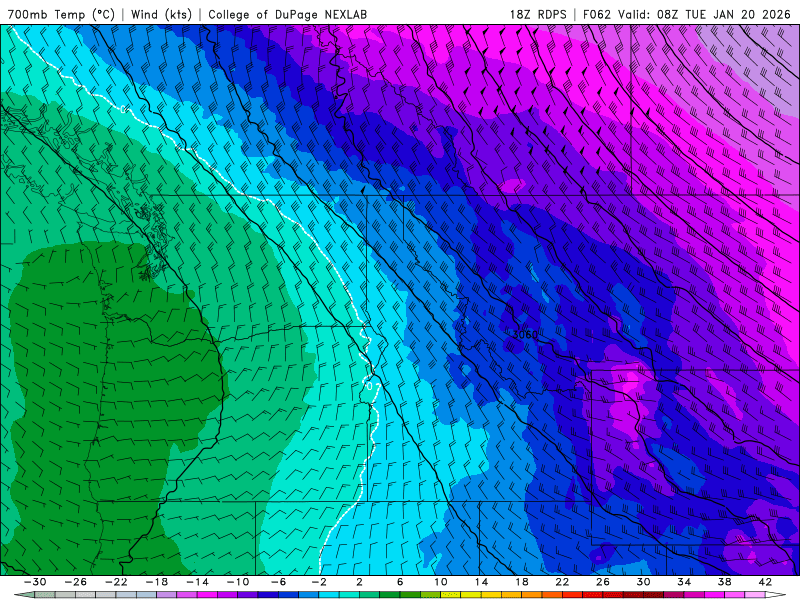Click the -26 tick label on the color scale
Image resolution: width=800 pixels, height=600 pixels.
pyautogui.click(x=76, y=582)
